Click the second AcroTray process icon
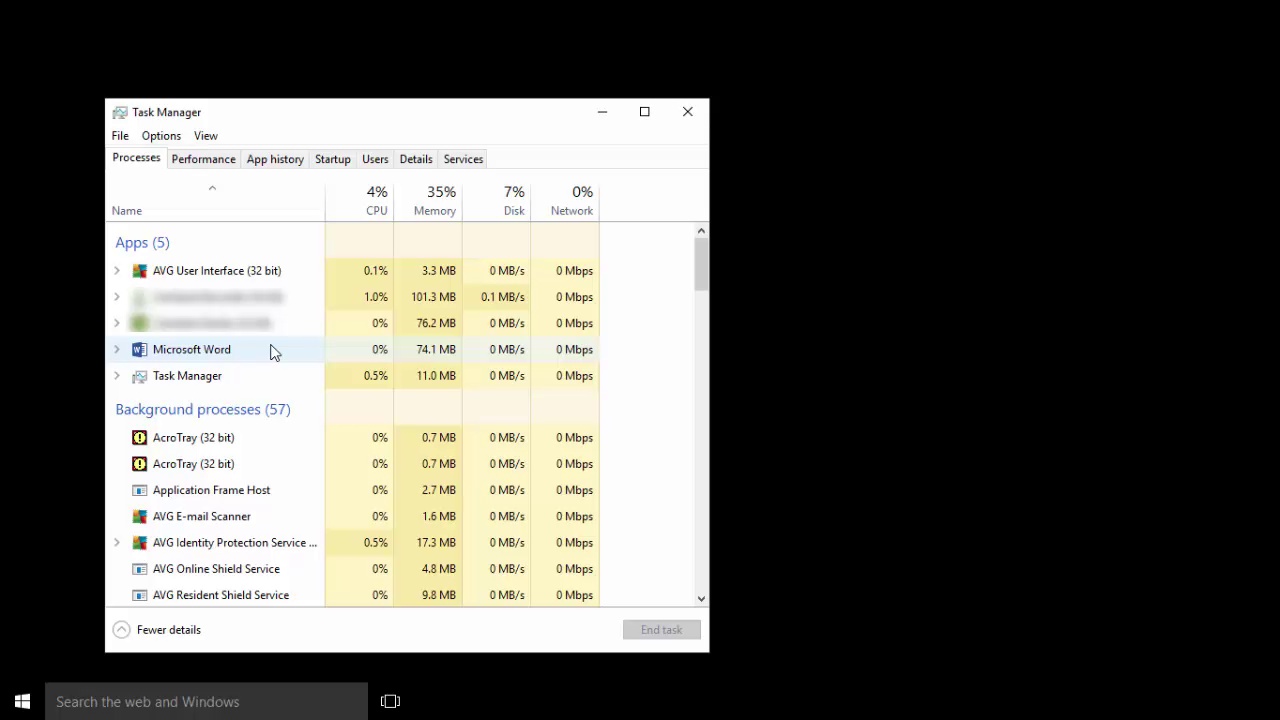 coord(140,464)
